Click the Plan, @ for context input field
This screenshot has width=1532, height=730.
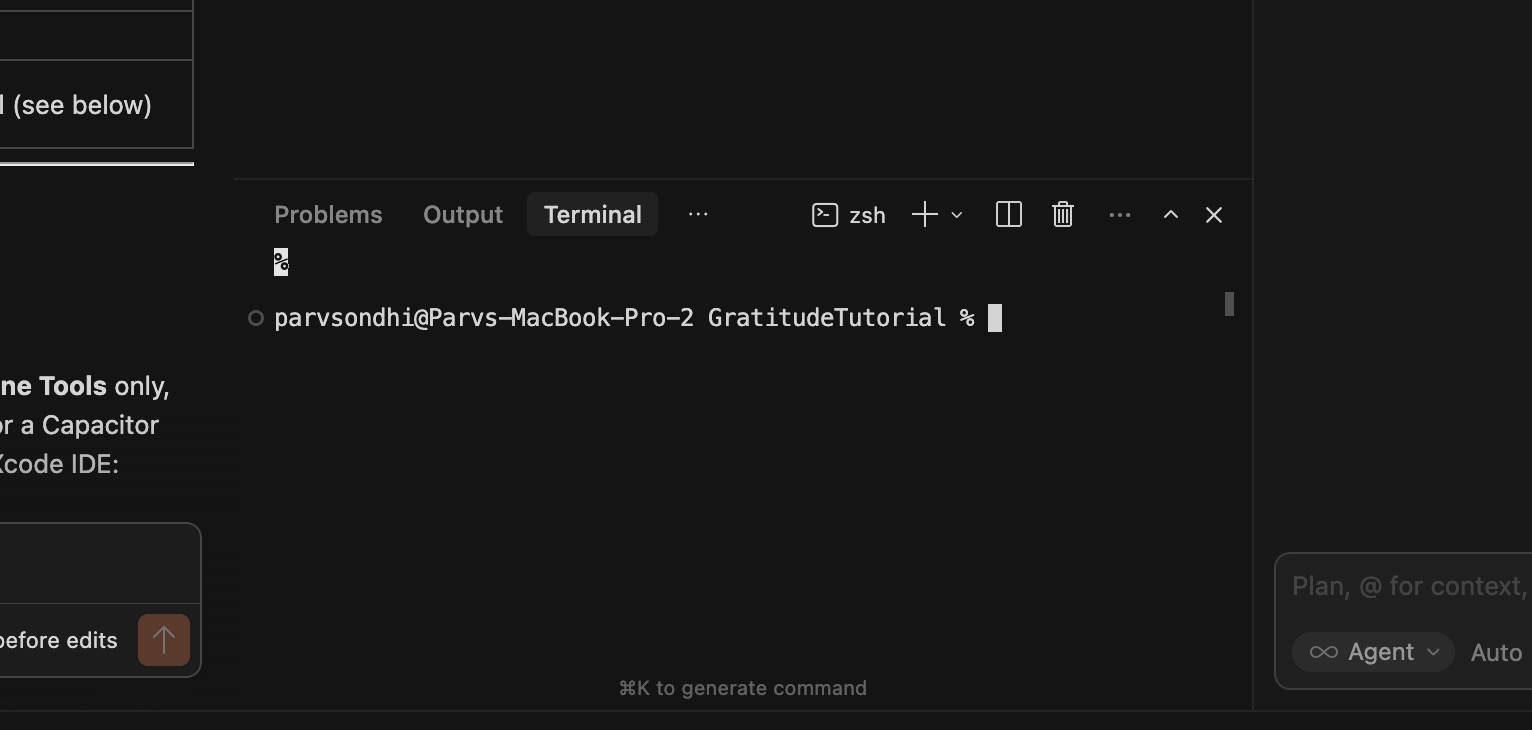click(x=1408, y=586)
